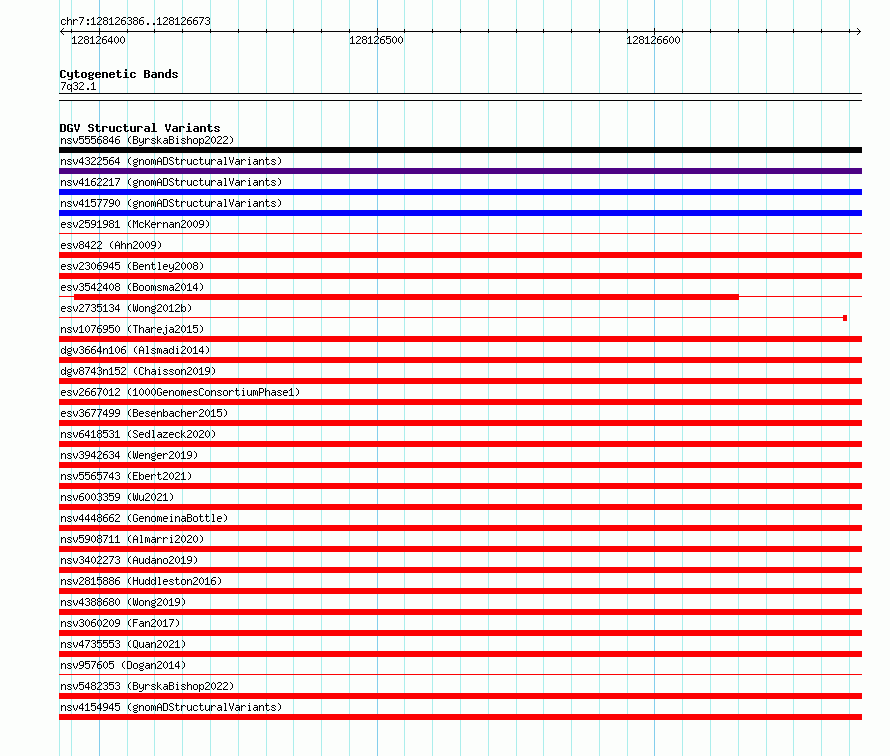The width and height of the screenshot is (890, 756).
Task: Select nsv5482353 (ByrskaBishop2022) variant label
Action: (147, 686)
